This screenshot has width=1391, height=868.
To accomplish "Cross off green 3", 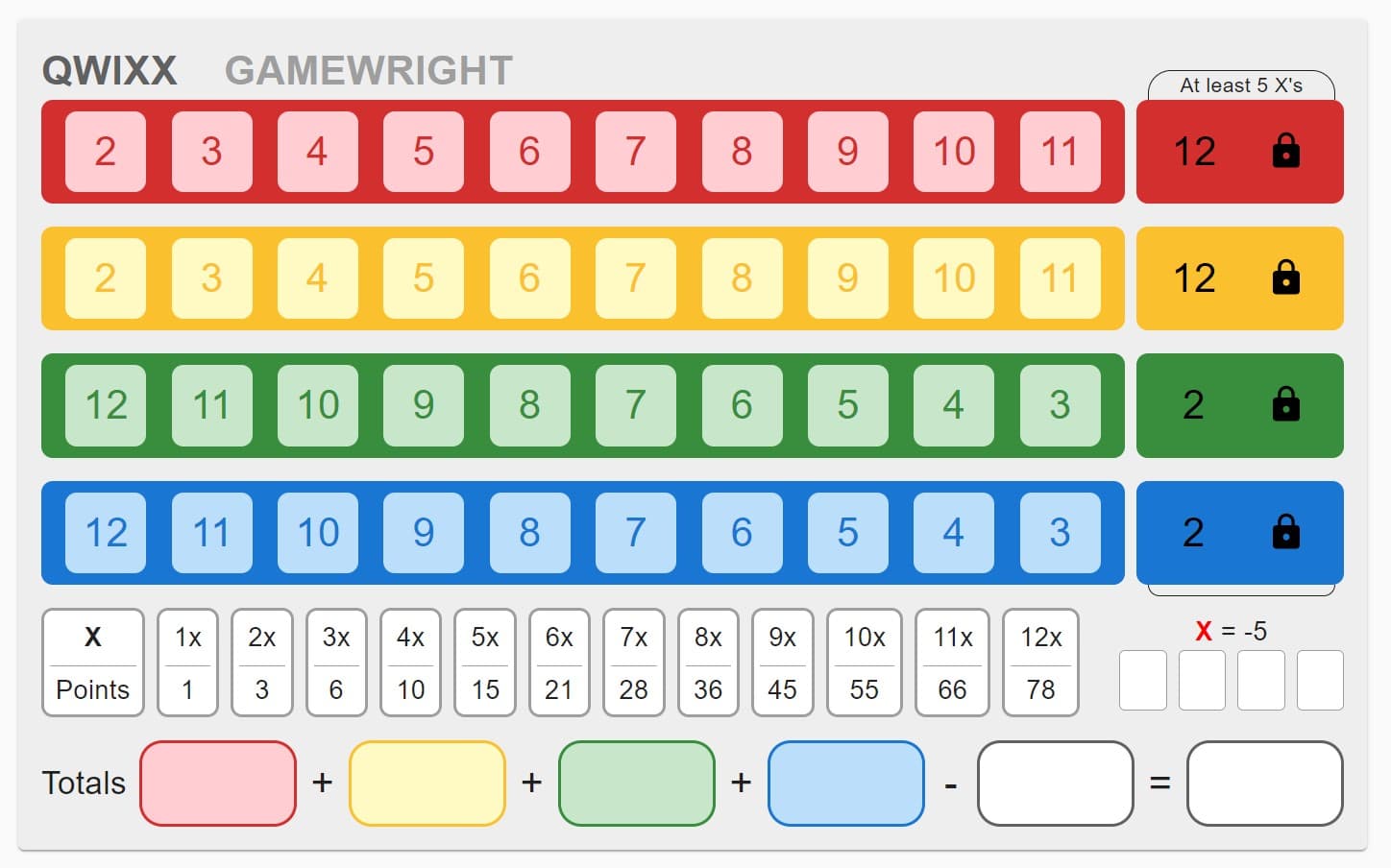I will (x=1060, y=404).
